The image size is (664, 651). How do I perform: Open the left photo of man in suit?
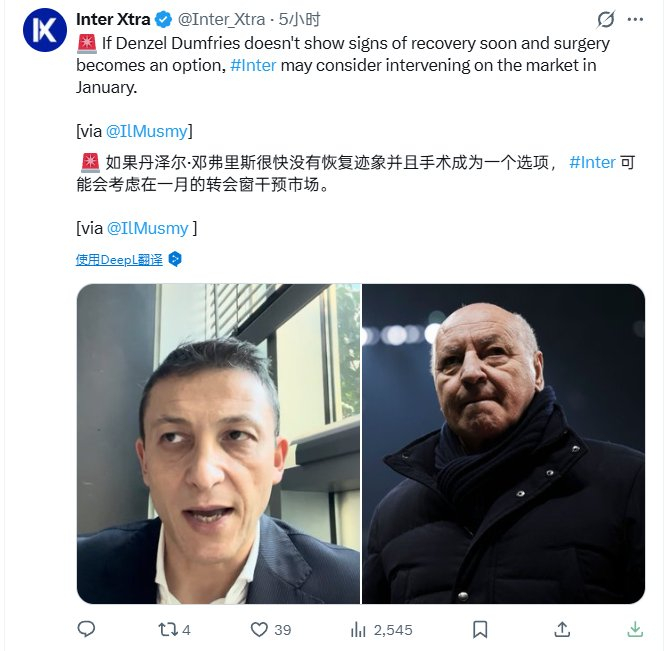point(219,443)
